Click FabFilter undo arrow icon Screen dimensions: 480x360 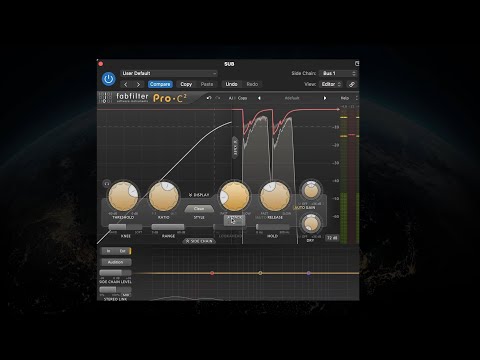tap(209, 98)
